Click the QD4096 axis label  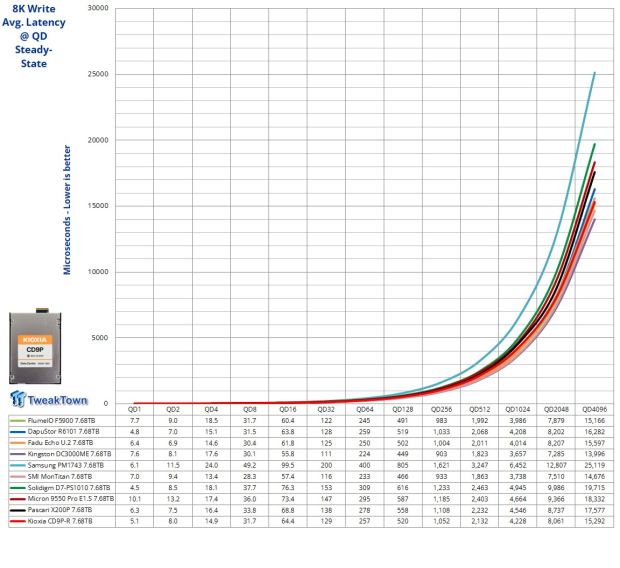594,409
